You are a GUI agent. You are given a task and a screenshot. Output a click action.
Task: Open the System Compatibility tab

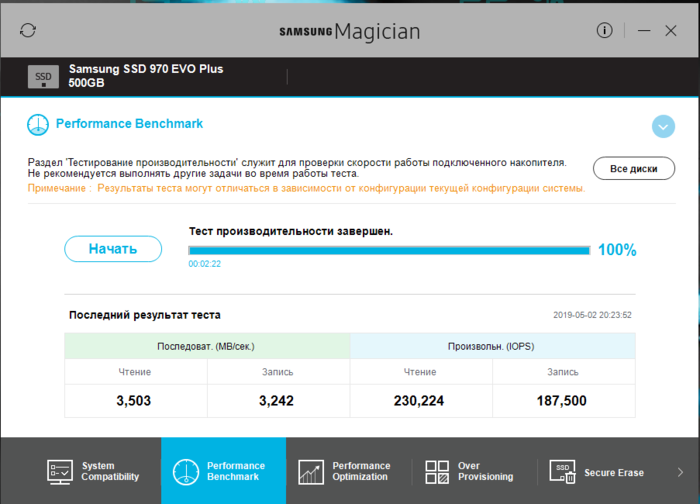pyautogui.click(x=93, y=471)
